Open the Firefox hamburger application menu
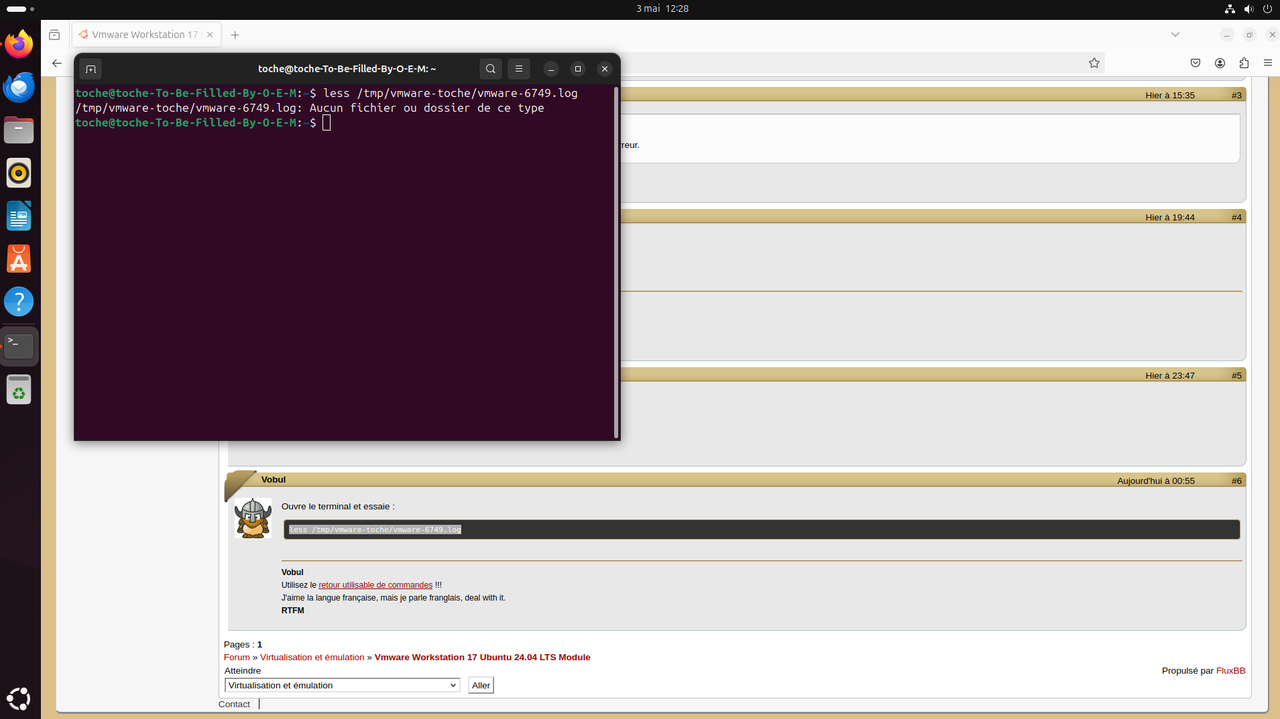 coord(1268,63)
